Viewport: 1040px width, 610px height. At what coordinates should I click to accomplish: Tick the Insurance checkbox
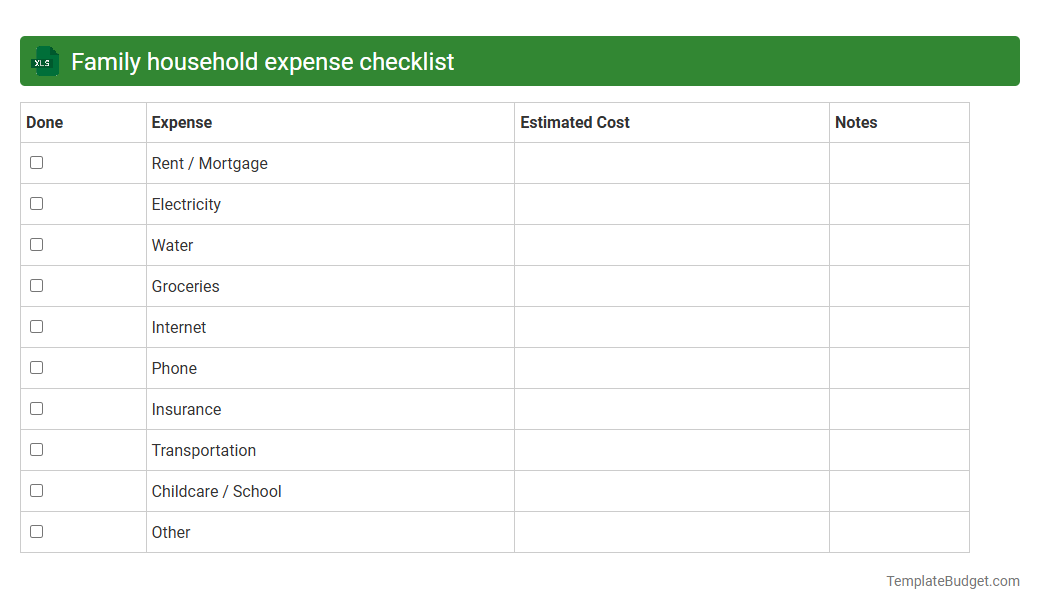click(x=36, y=407)
